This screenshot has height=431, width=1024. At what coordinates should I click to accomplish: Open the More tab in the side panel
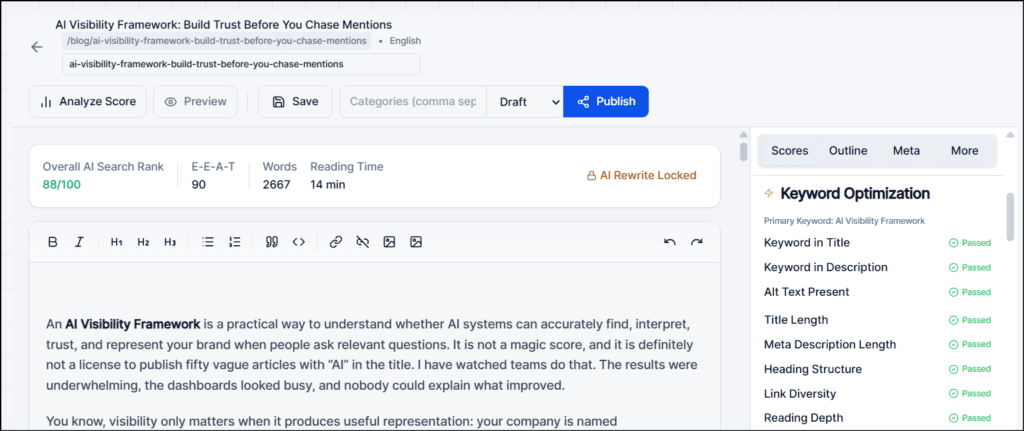point(965,151)
